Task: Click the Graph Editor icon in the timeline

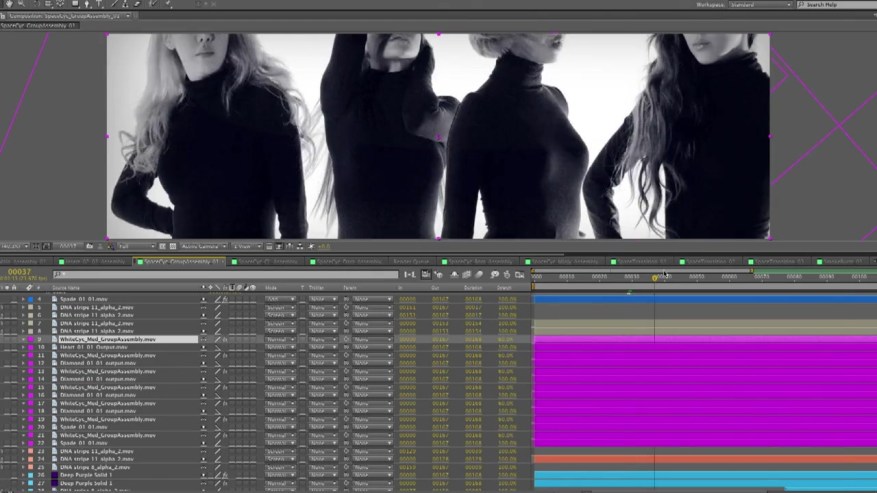Action: [520, 274]
